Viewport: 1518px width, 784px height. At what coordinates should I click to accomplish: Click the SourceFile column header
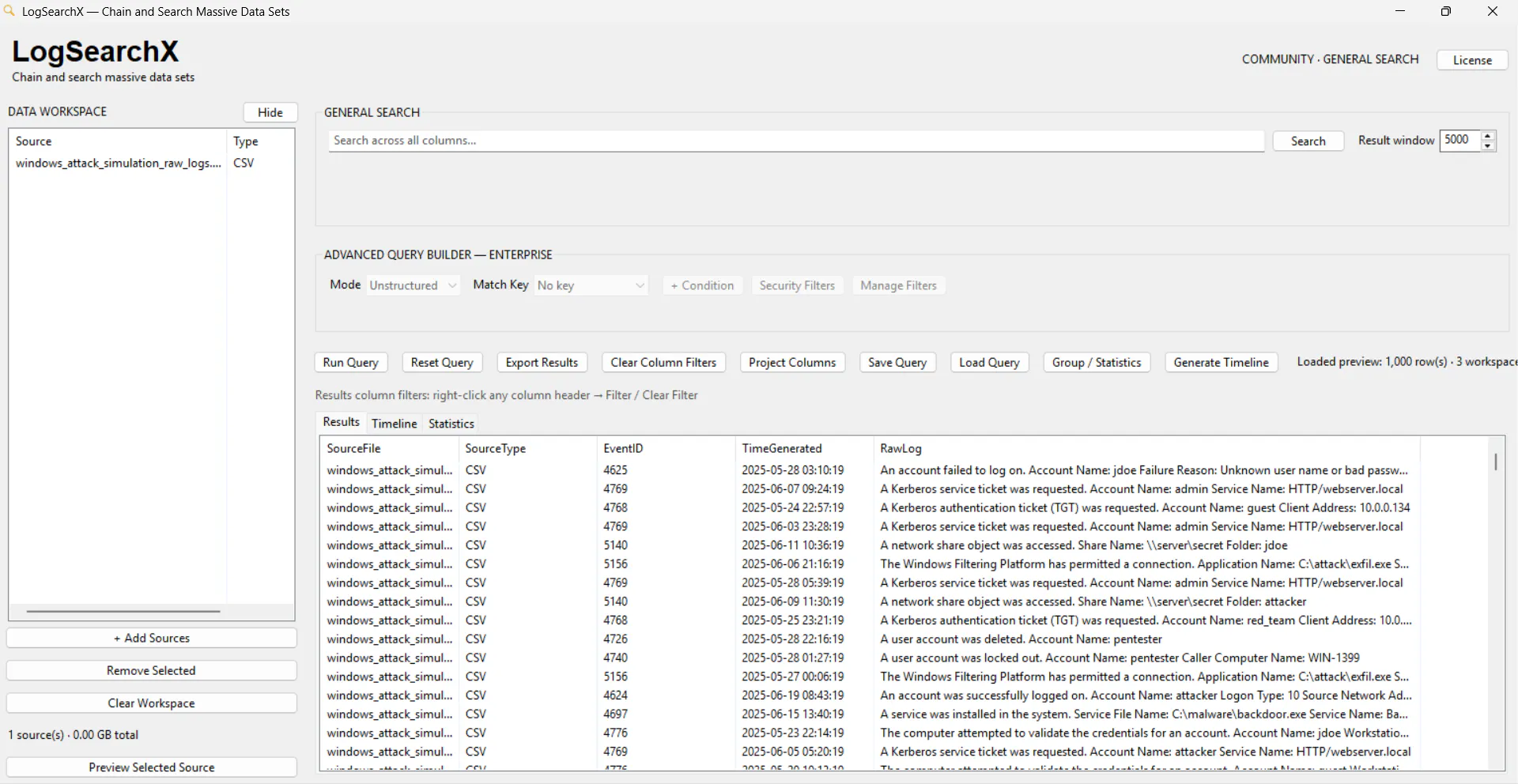[390, 448]
